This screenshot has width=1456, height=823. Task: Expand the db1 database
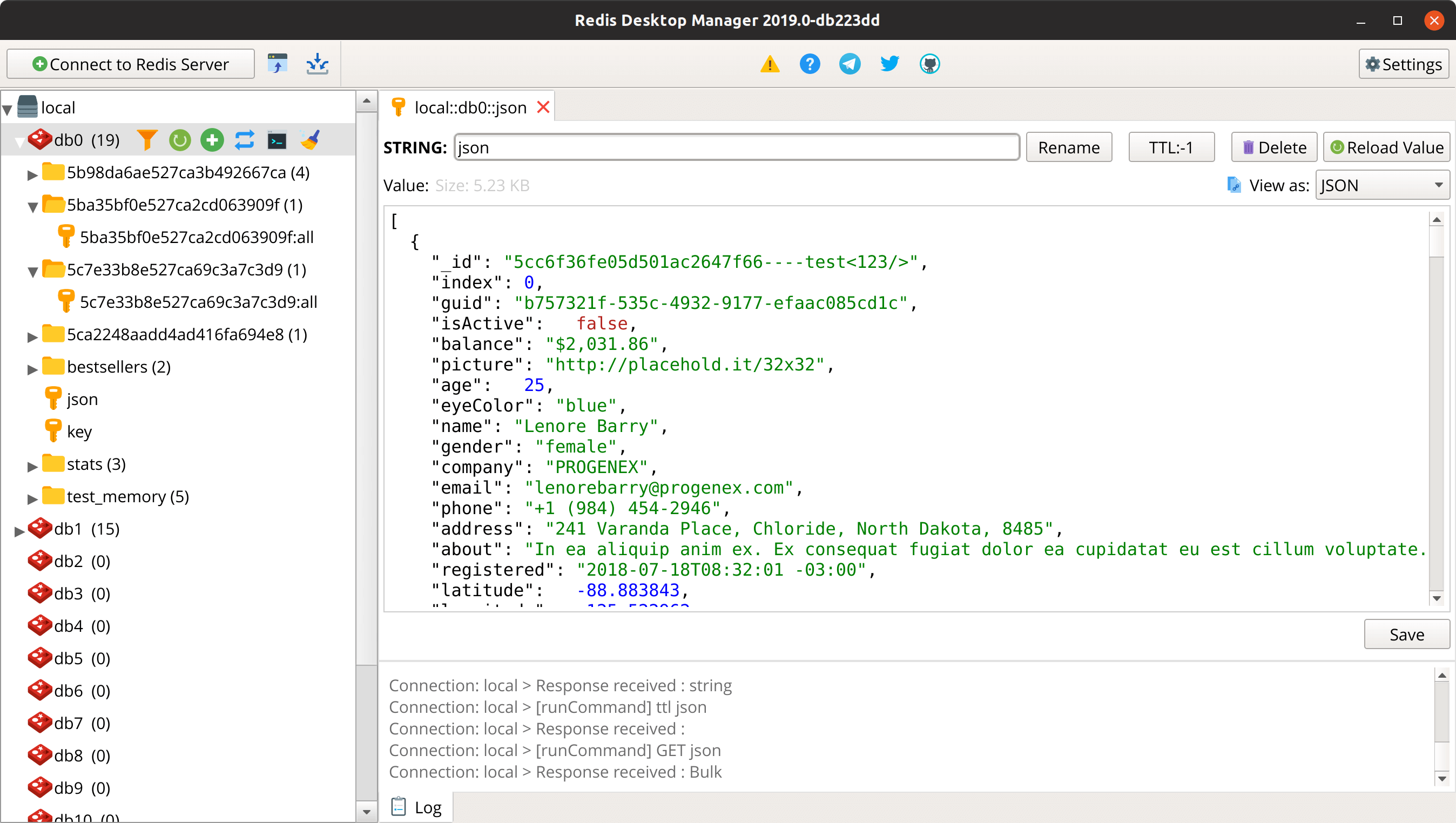[x=20, y=529]
